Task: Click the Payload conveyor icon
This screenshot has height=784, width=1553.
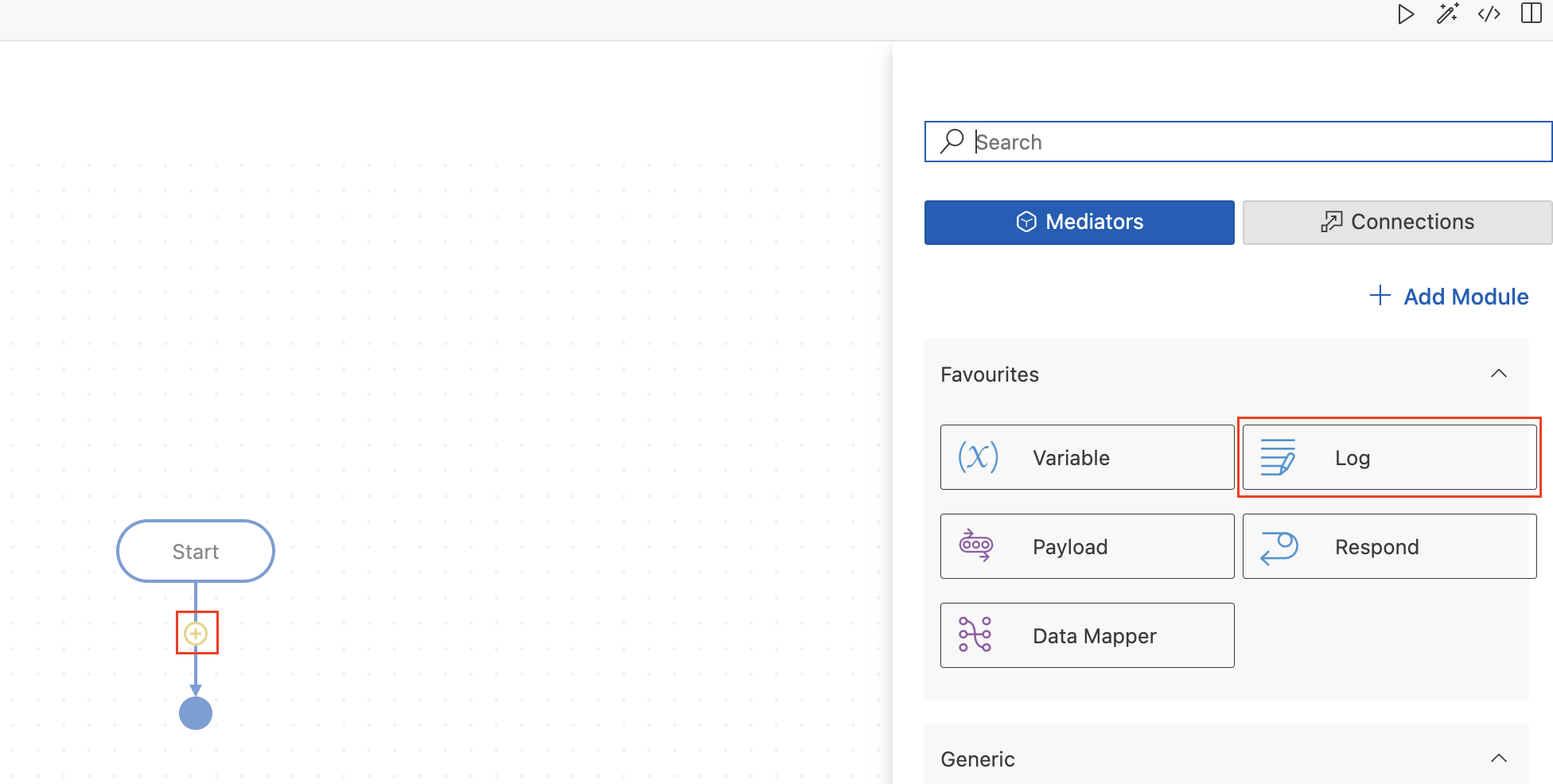Action: coord(976,545)
